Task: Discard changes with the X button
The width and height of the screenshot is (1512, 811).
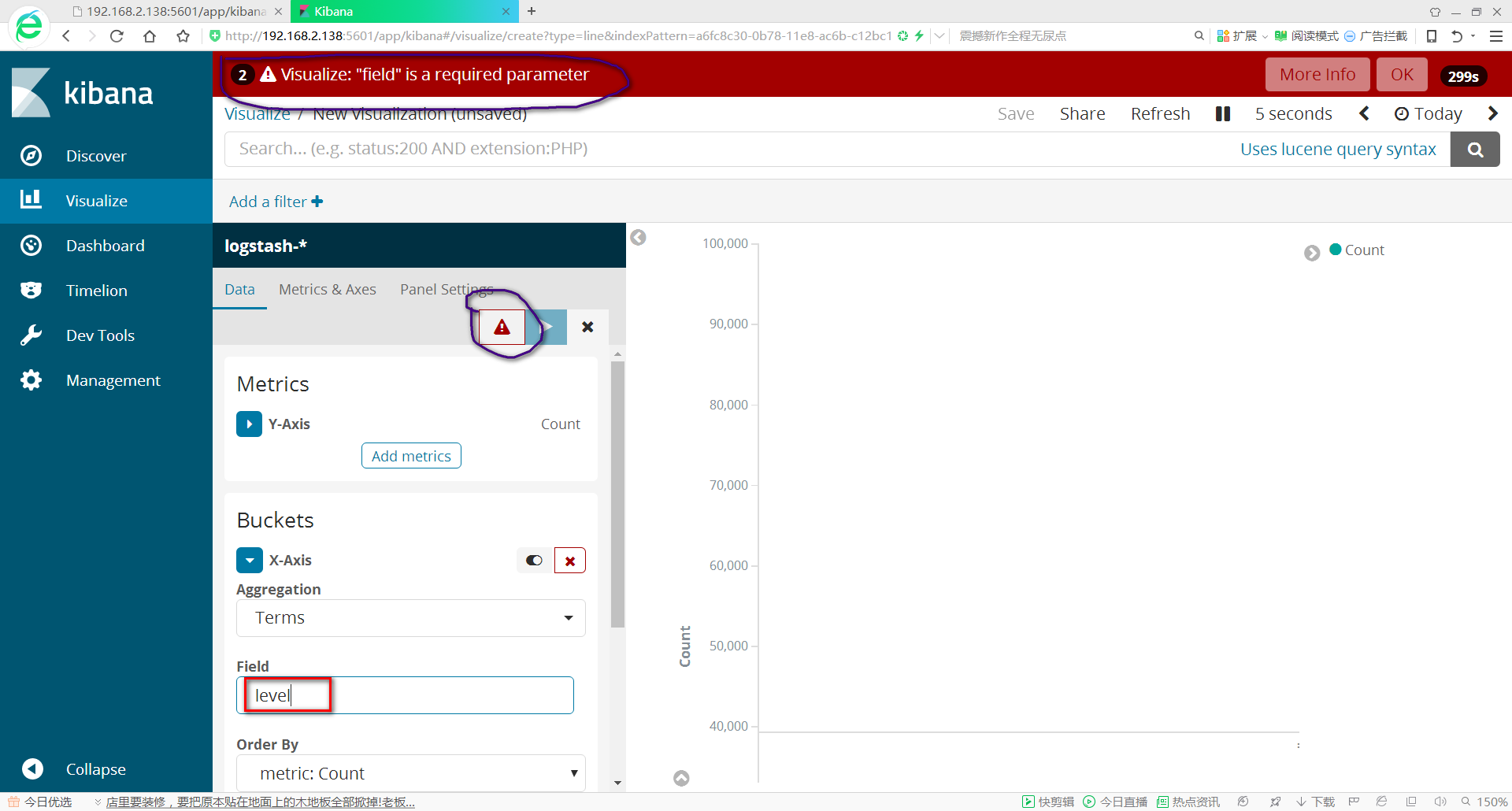Action: coord(587,327)
